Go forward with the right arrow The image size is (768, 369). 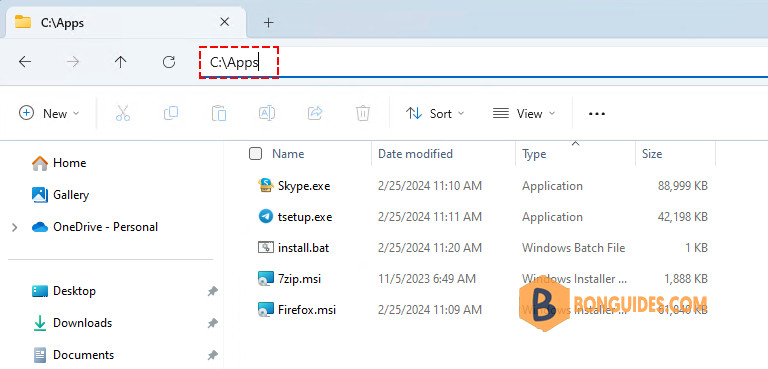(72, 62)
